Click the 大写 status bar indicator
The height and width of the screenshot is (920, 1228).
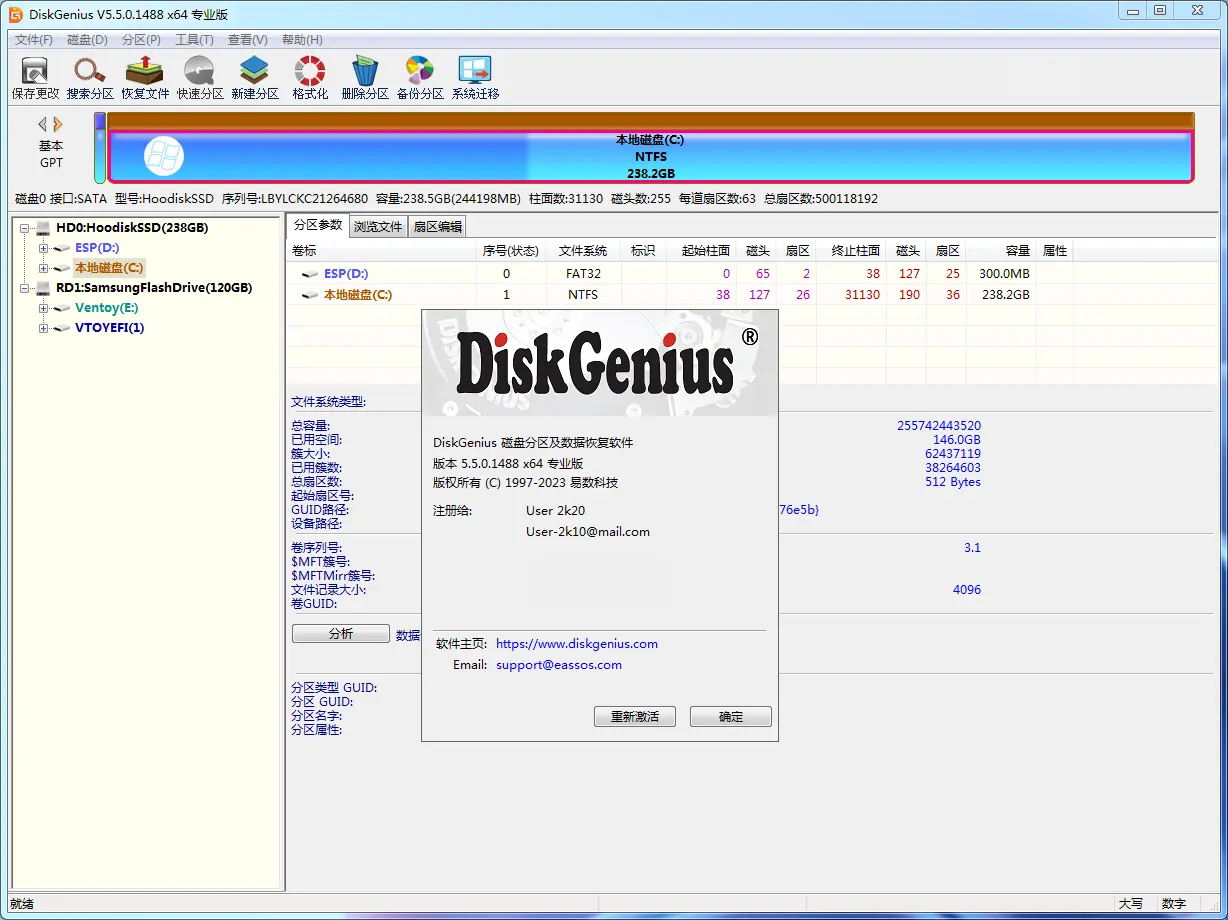(x=1131, y=904)
